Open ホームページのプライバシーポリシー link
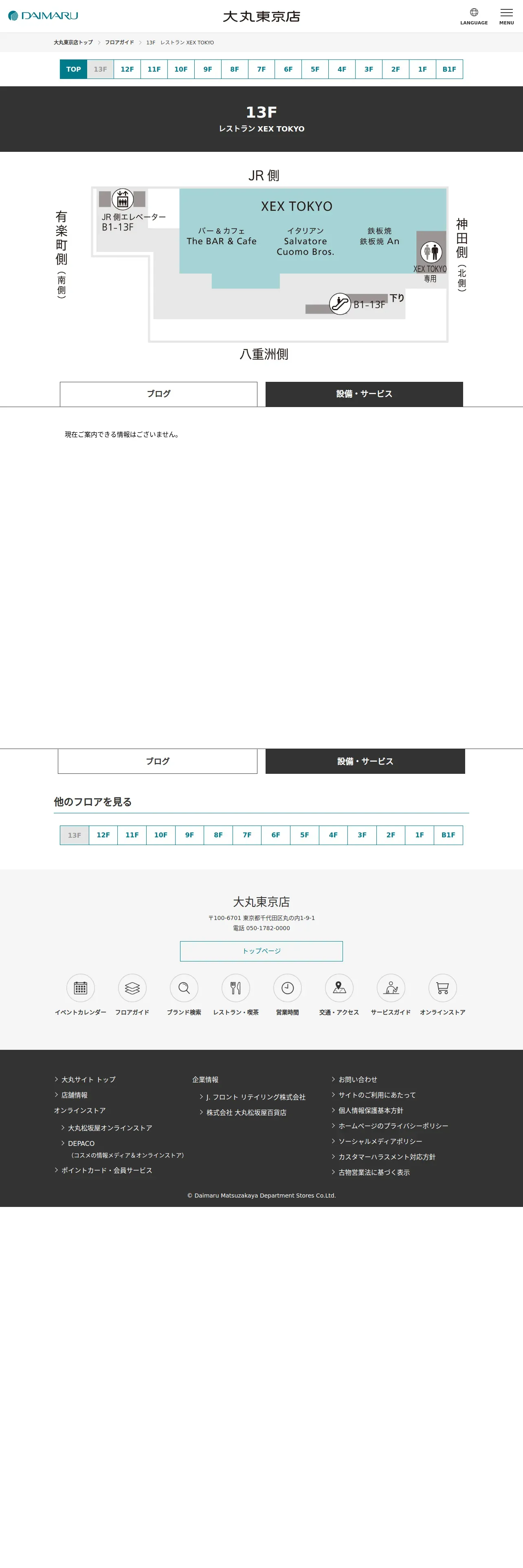This screenshot has height=1568, width=523. [x=393, y=1126]
